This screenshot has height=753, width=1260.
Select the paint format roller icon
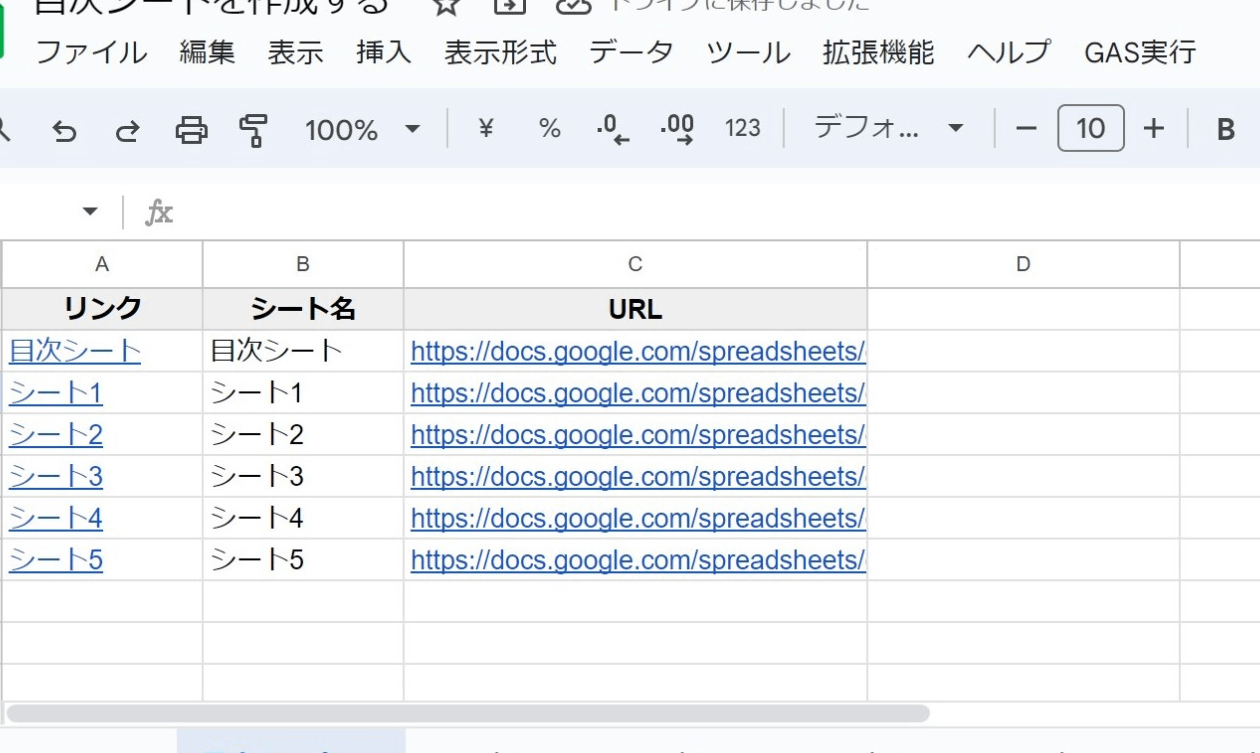coord(254,130)
